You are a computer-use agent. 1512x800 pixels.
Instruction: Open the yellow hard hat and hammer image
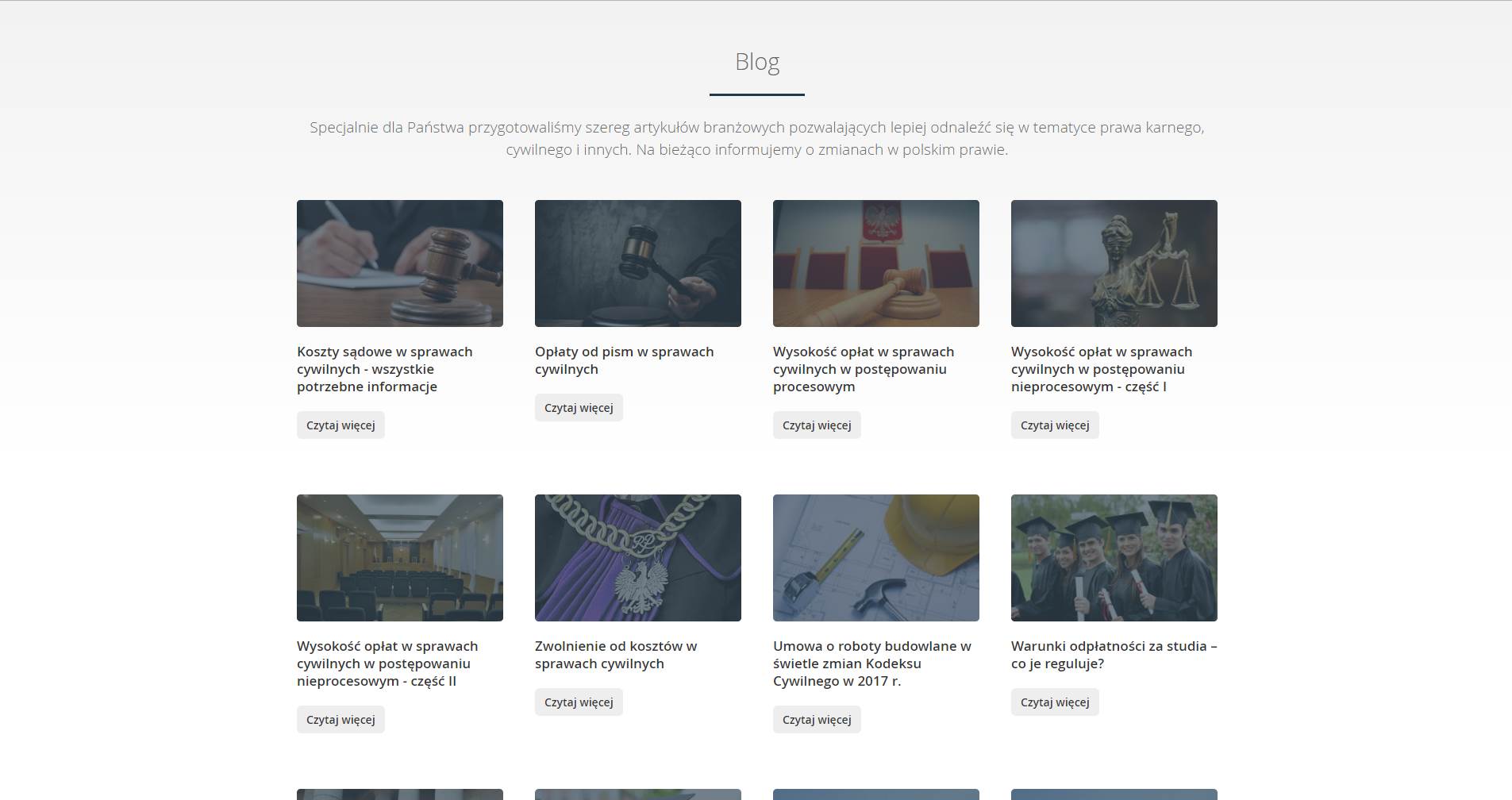pos(876,558)
